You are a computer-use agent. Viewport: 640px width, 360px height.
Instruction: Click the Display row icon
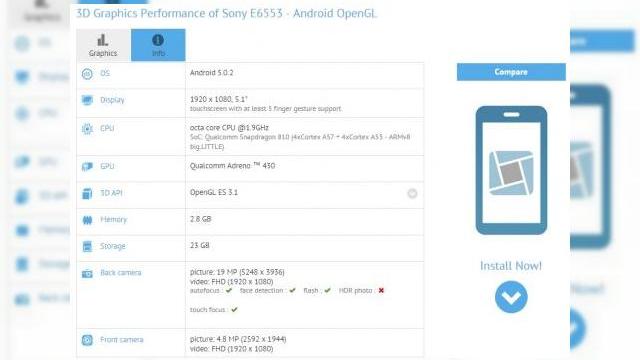[87, 100]
